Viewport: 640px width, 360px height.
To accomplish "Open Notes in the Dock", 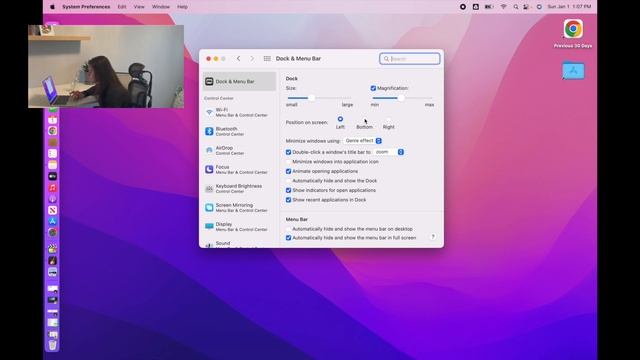I will point(53,165).
